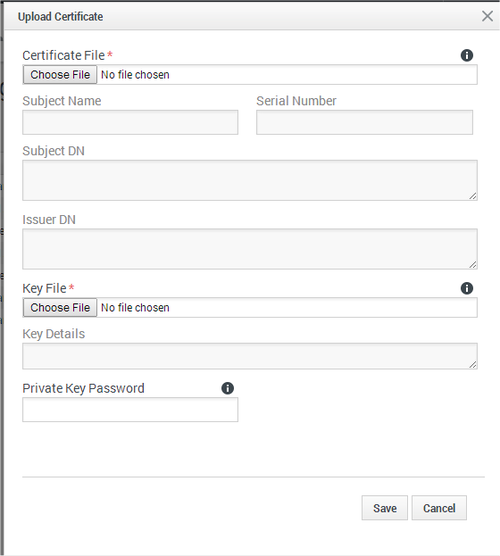Focus the Private Key Password field

point(130,410)
